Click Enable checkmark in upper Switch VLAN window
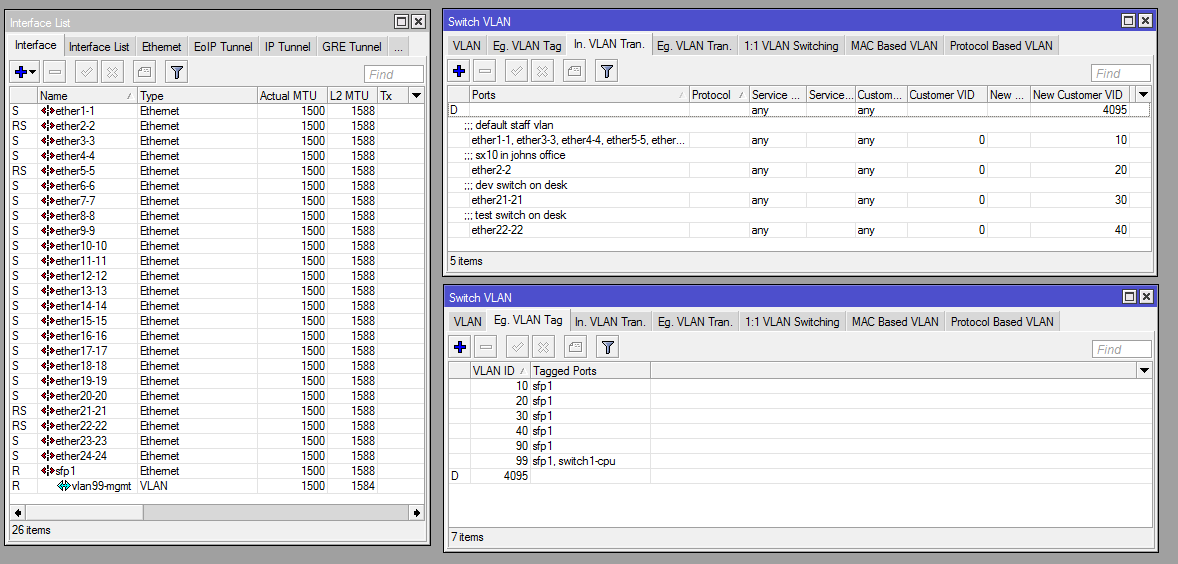The height and width of the screenshot is (564, 1178). [516, 71]
